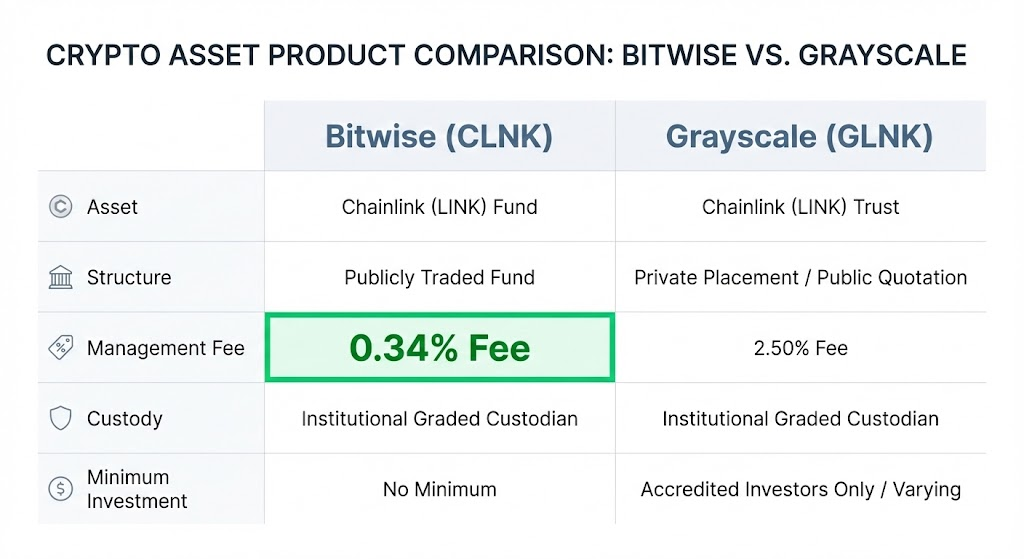Click the percent tag icon beside Management Fee
1024x559 pixels.
[x=61, y=348]
